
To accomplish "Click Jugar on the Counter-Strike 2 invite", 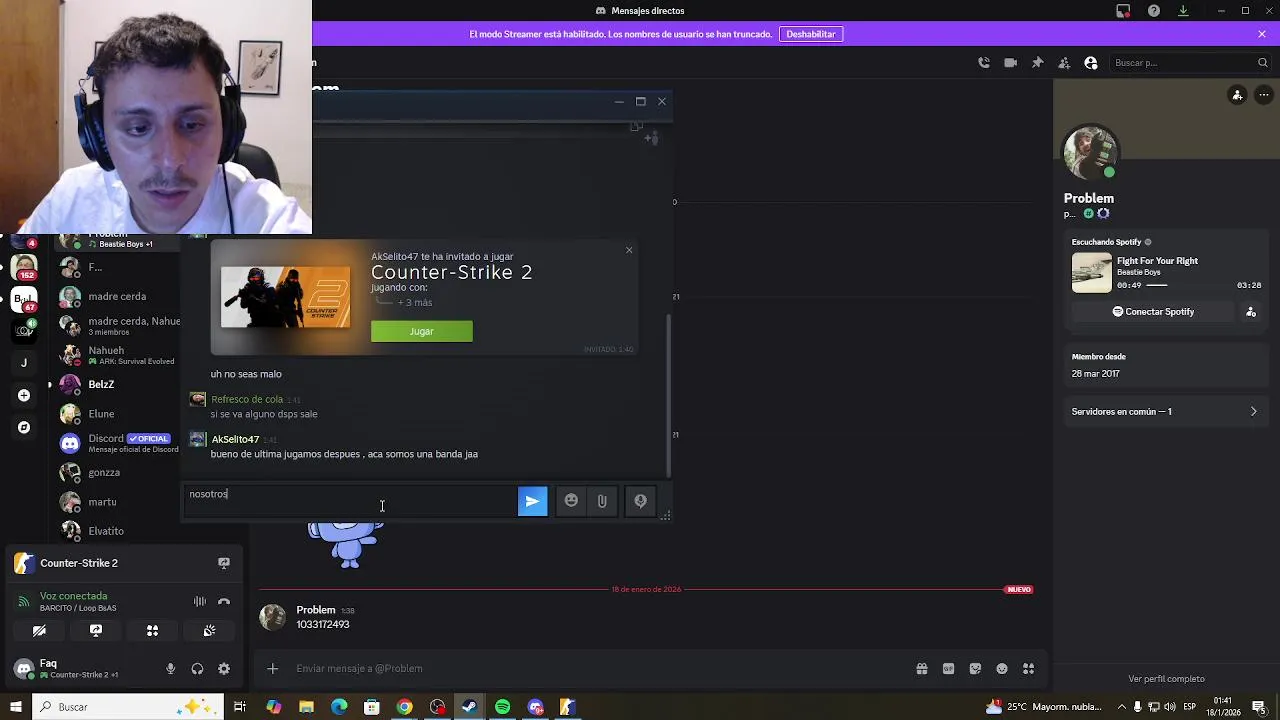I will coord(421,331).
